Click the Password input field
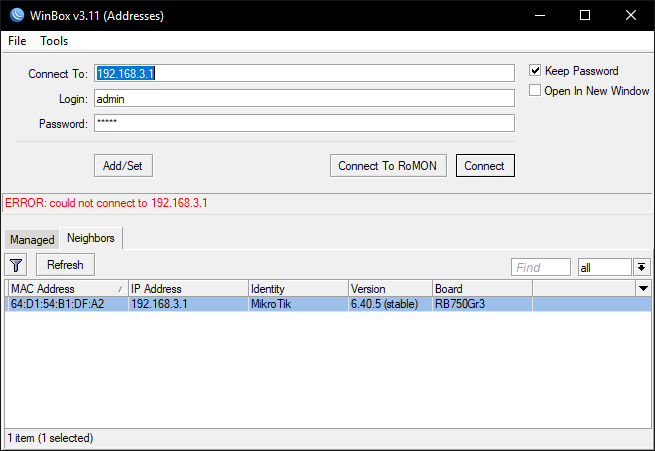Image resolution: width=655 pixels, height=451 pixels. point(304,123)
